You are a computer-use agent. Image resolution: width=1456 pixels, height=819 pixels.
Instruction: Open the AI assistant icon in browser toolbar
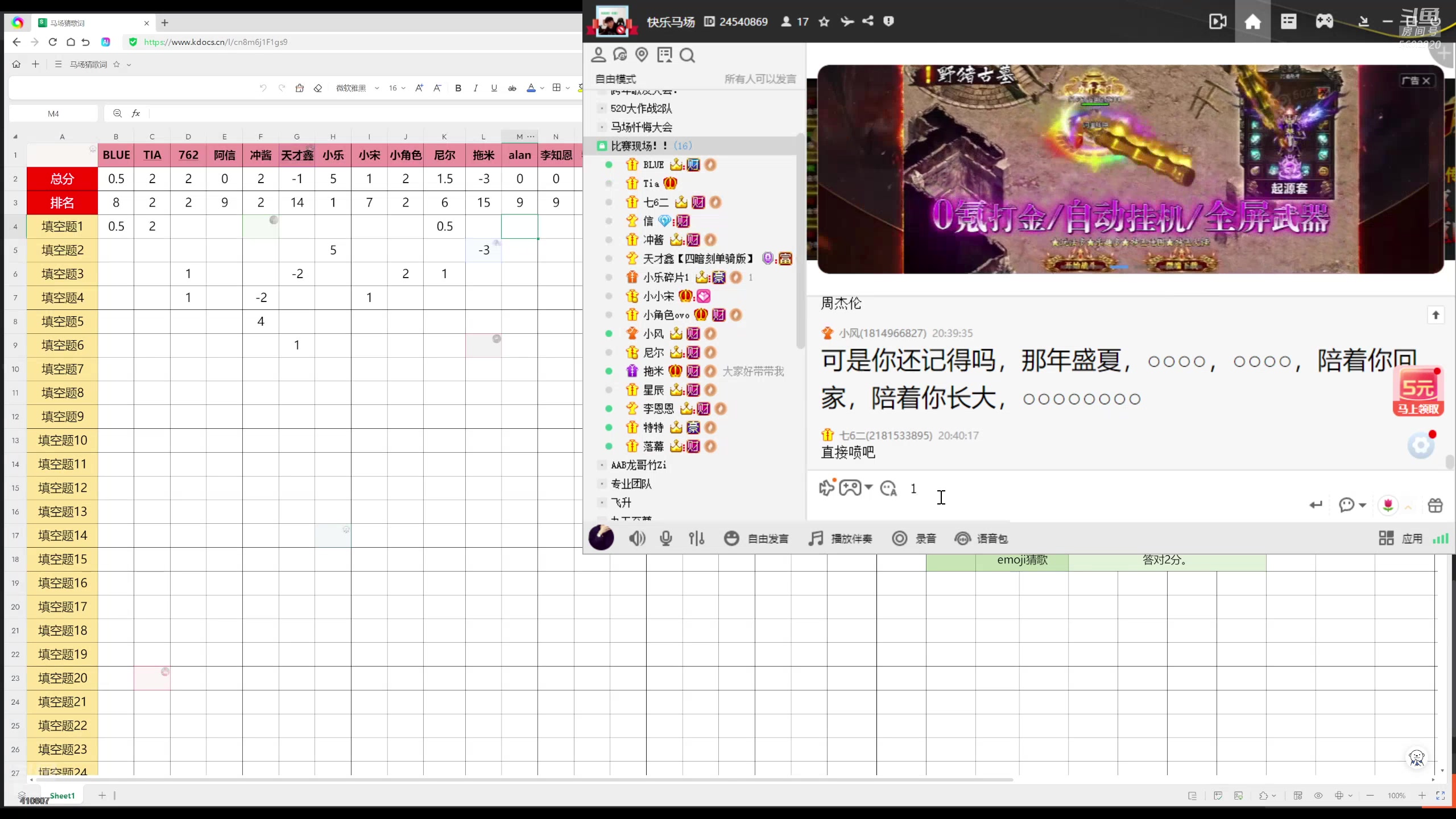[x=106, y=42]
